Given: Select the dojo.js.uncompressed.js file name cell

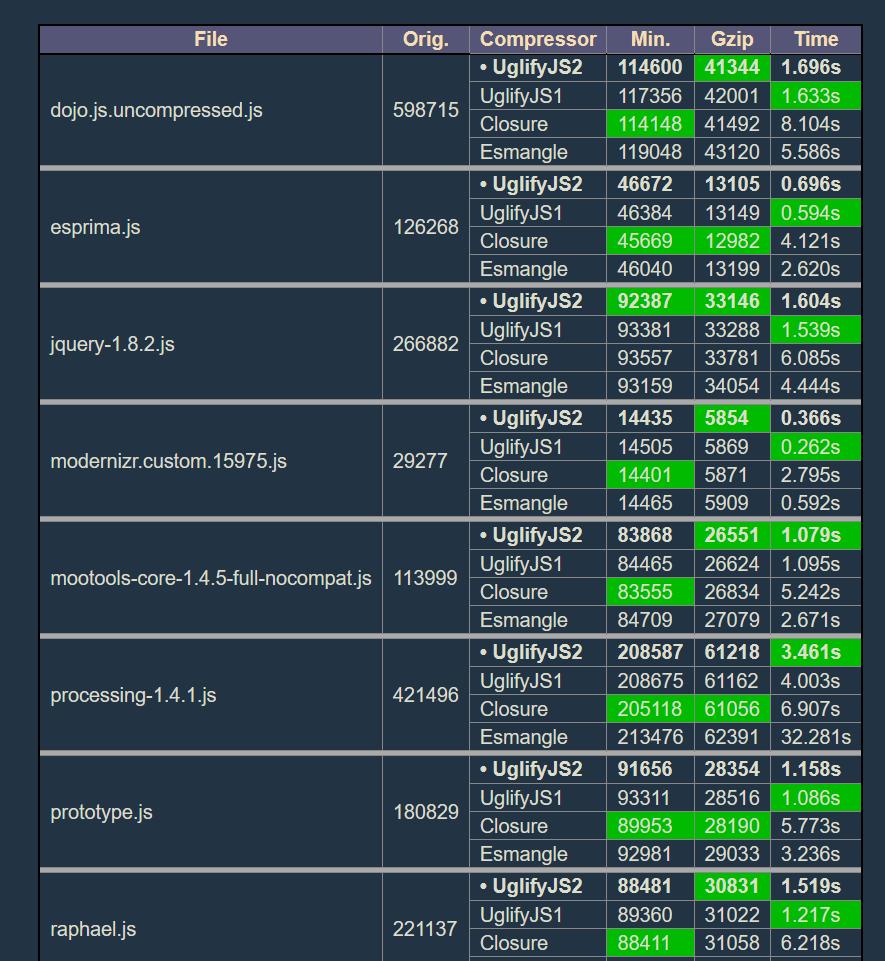Looking at the screenshot, I should pyautogui.click(x=156, y=110).
